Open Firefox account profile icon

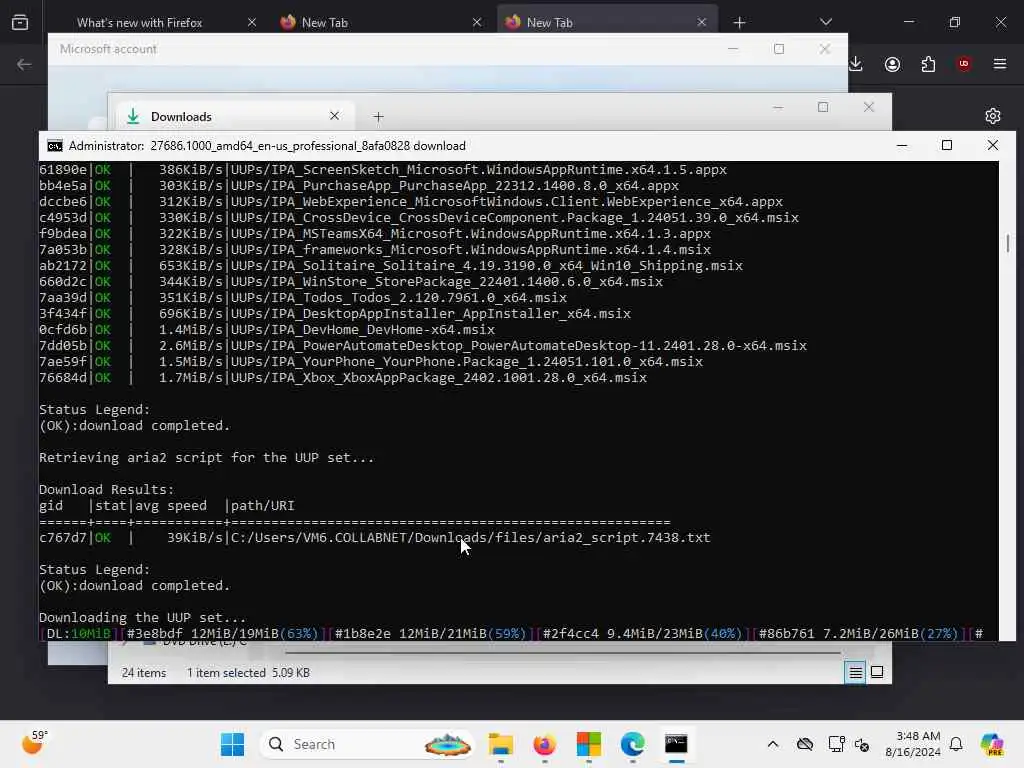click(893, 64)
